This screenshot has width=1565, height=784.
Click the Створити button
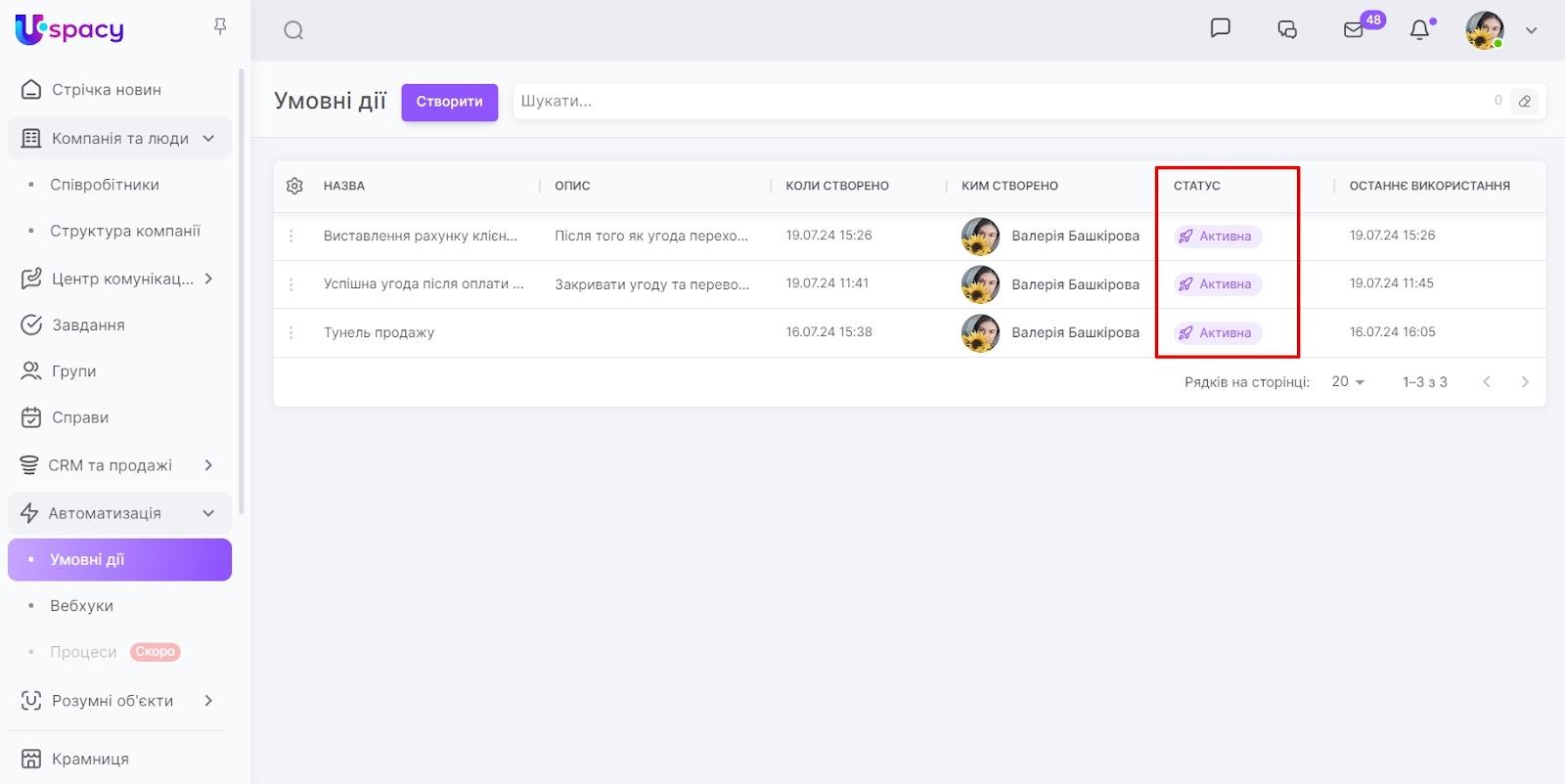pos(449,102)
